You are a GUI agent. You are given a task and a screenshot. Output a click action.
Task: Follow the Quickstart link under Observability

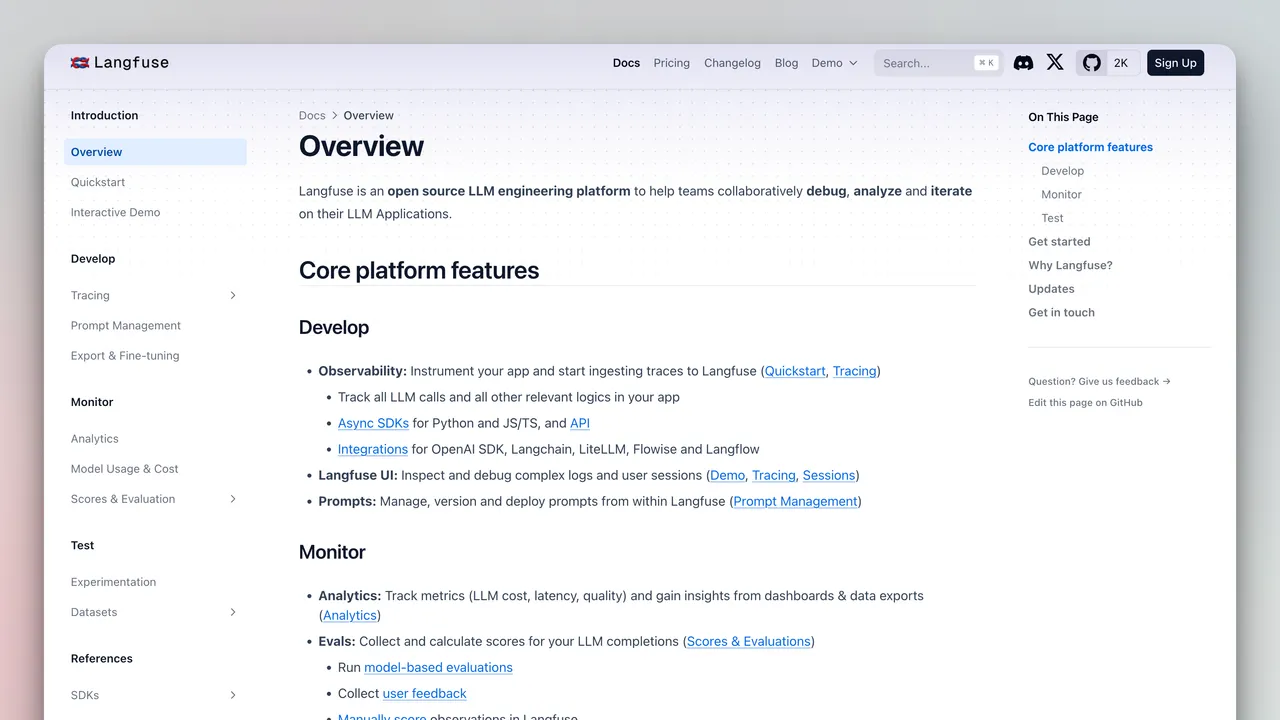point(795,371)
